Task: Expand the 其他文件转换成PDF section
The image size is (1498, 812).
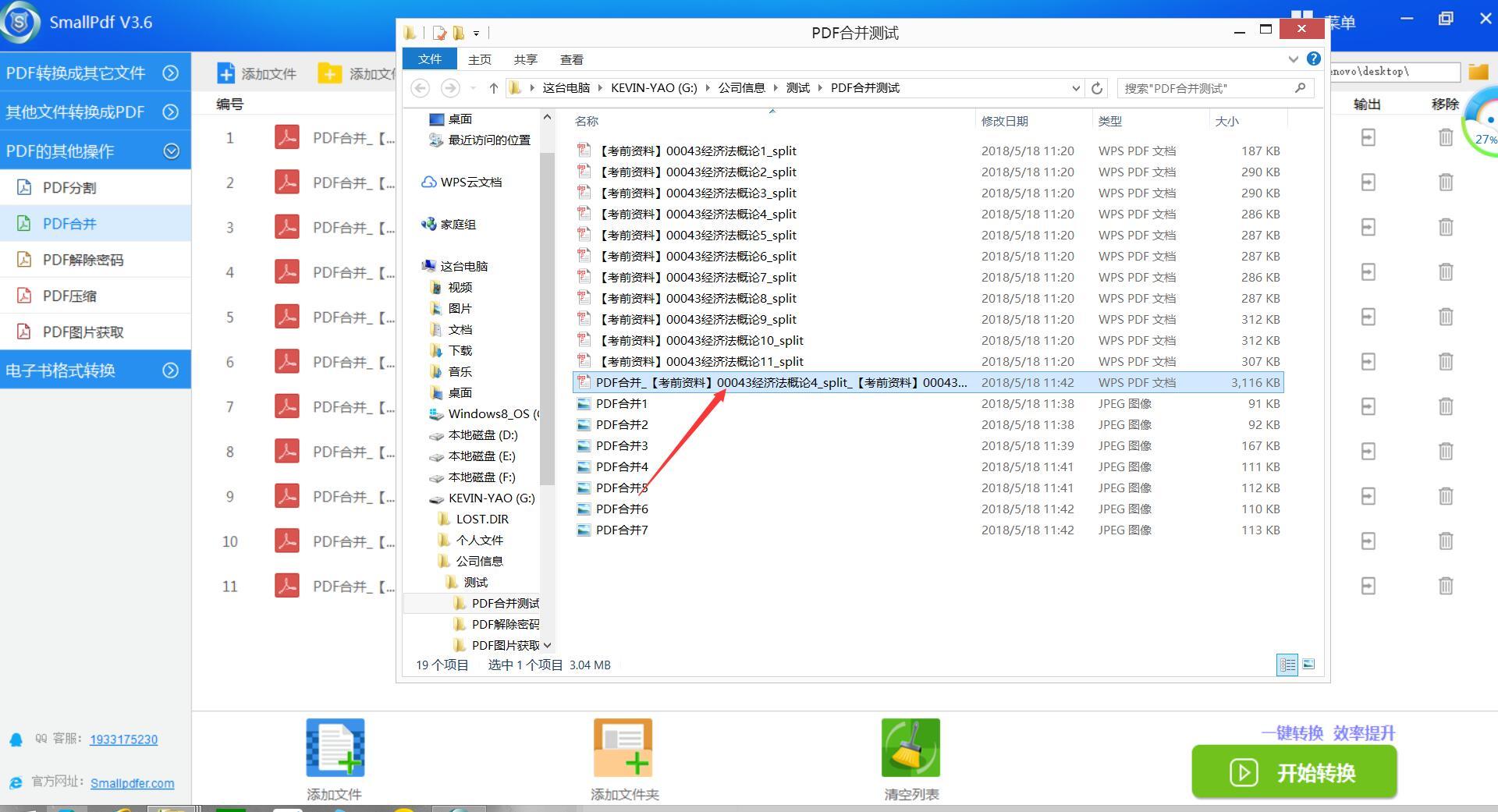Action: click(170, 112)
